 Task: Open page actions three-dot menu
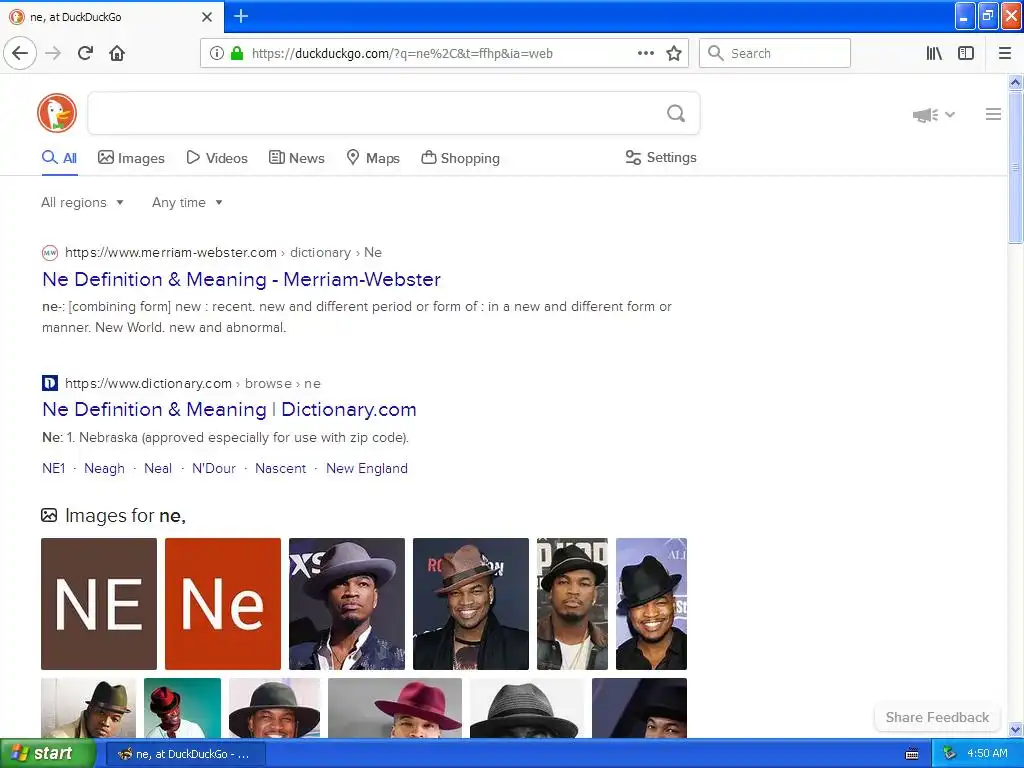coord(646,54)
